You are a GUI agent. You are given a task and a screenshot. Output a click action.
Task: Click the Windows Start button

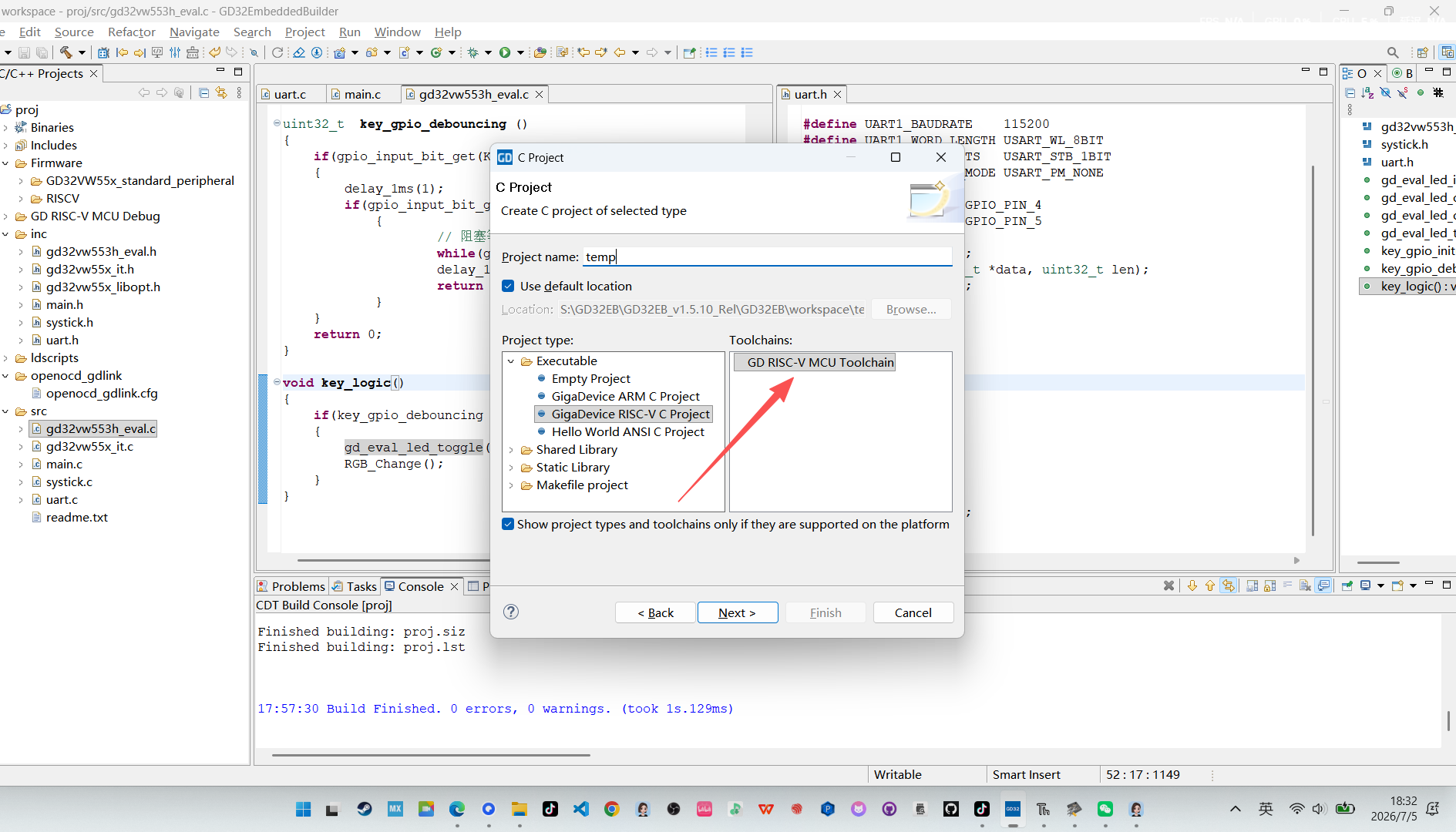tap(303, 809)
